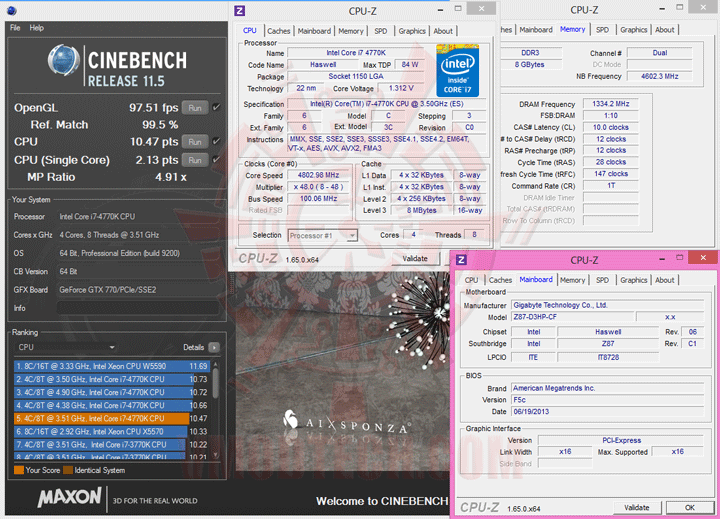This screenshot has height=519, width=720.
Task: Select ranking row 4.90 GHz i7-4770K
Action: (x=112, y=392)
